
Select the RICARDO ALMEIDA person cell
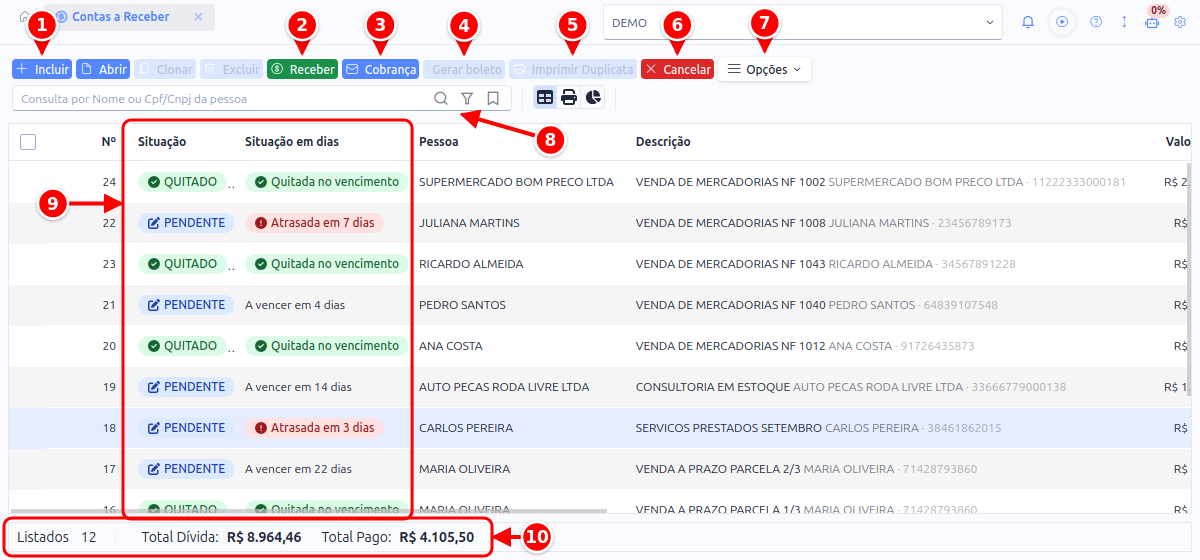[471, 264]
